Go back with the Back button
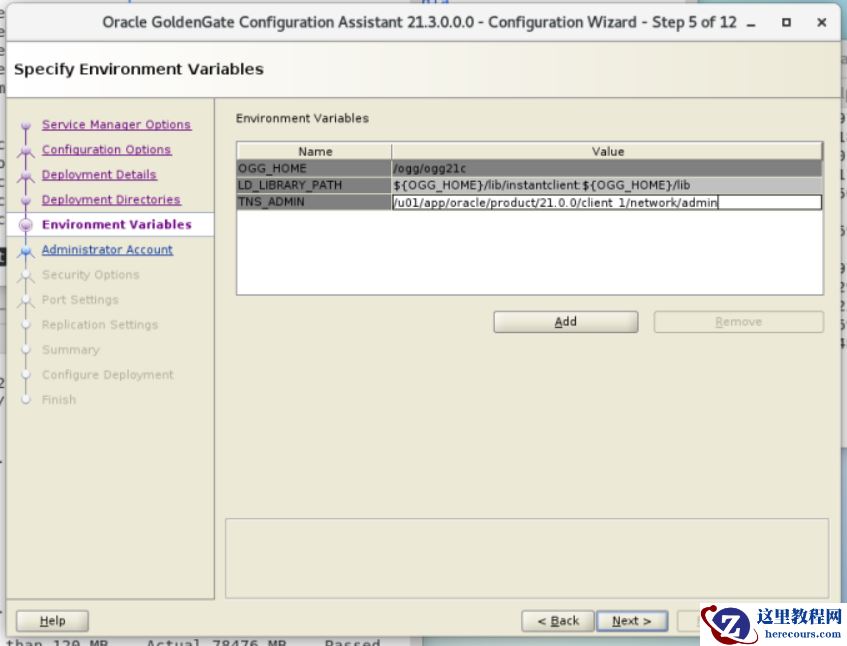This screenshot has height=646, width=847. tap(558, 621)
